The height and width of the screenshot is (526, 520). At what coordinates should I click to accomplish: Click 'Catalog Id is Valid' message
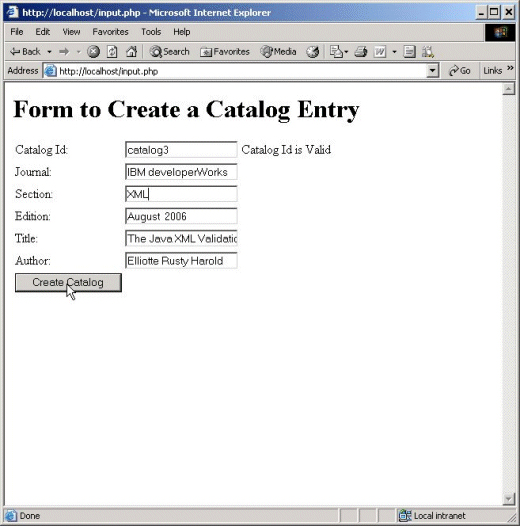coord(286,150)
